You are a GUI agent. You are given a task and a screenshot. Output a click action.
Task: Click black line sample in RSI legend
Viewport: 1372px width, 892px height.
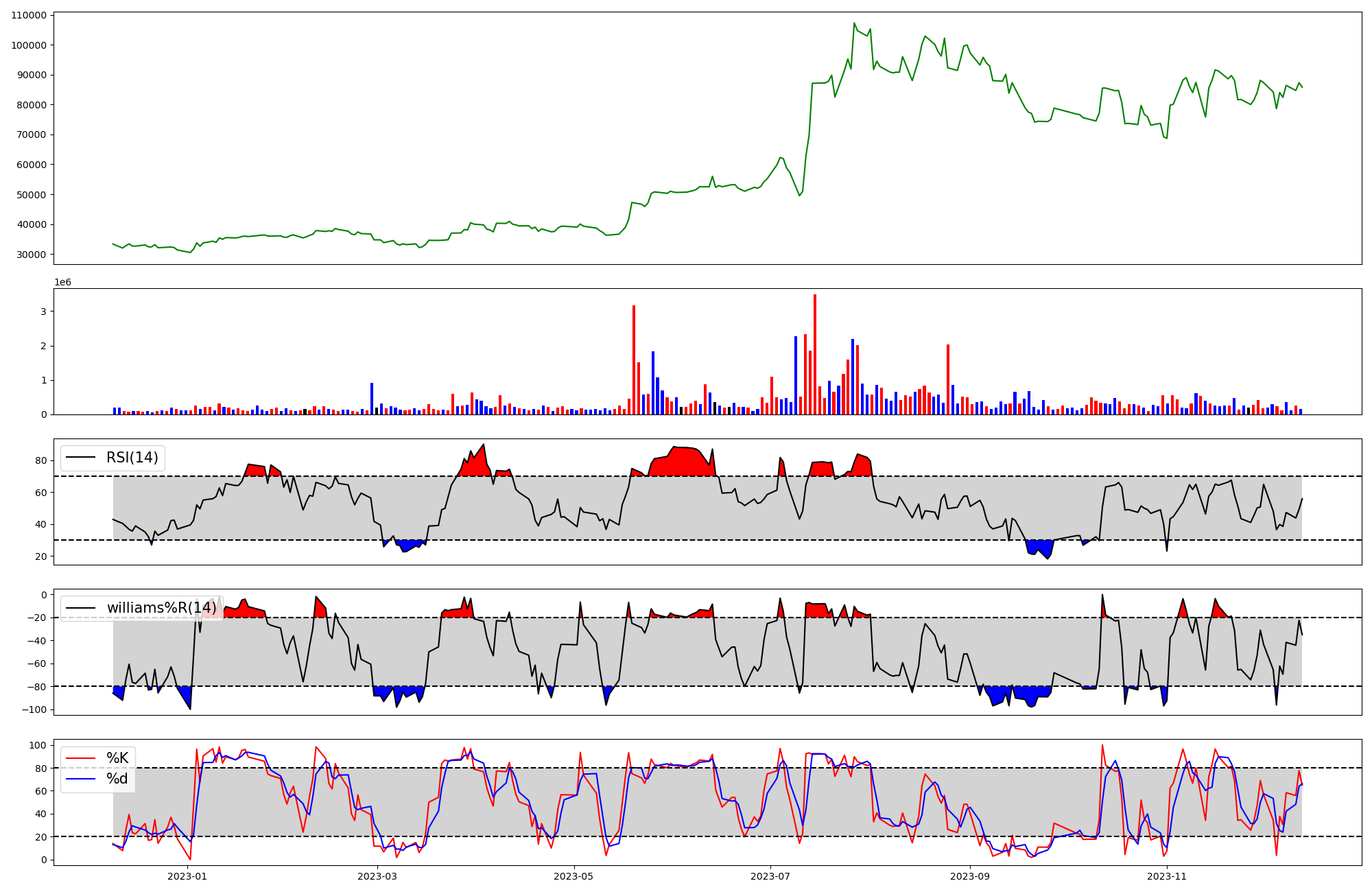point(80,458)
